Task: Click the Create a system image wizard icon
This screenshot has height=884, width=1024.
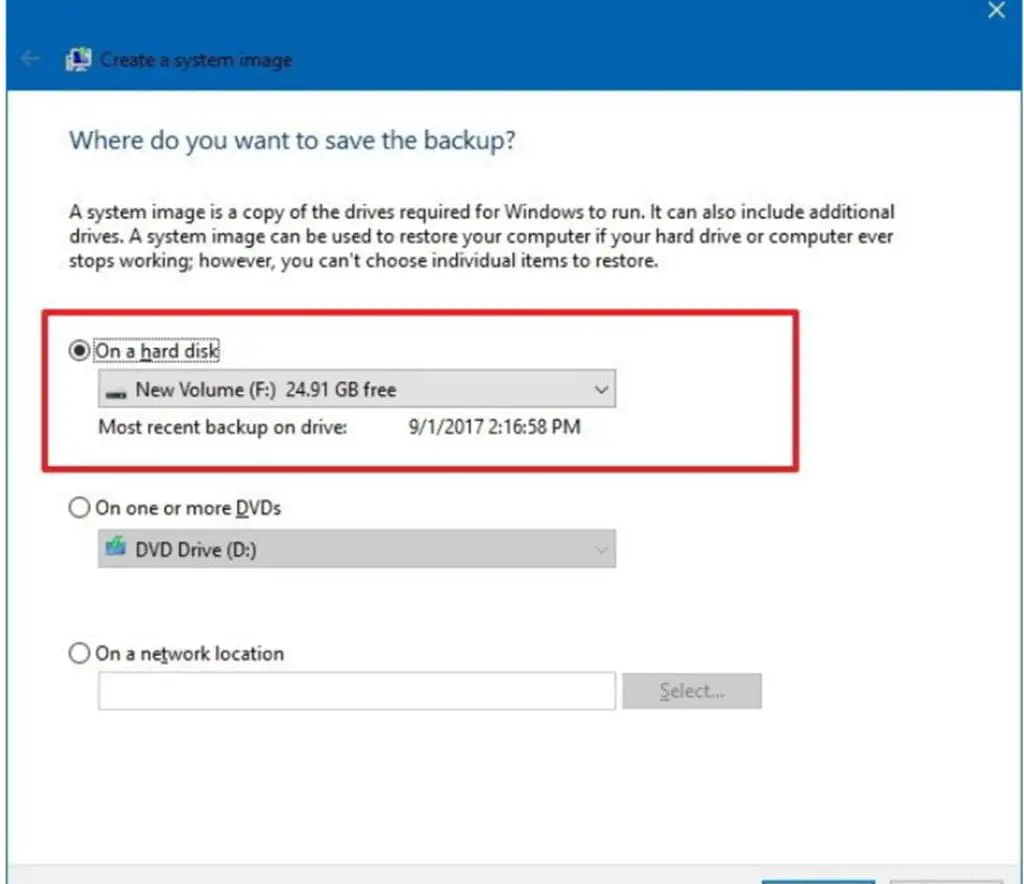Action: pyautogui.click(x=77, y=59)
